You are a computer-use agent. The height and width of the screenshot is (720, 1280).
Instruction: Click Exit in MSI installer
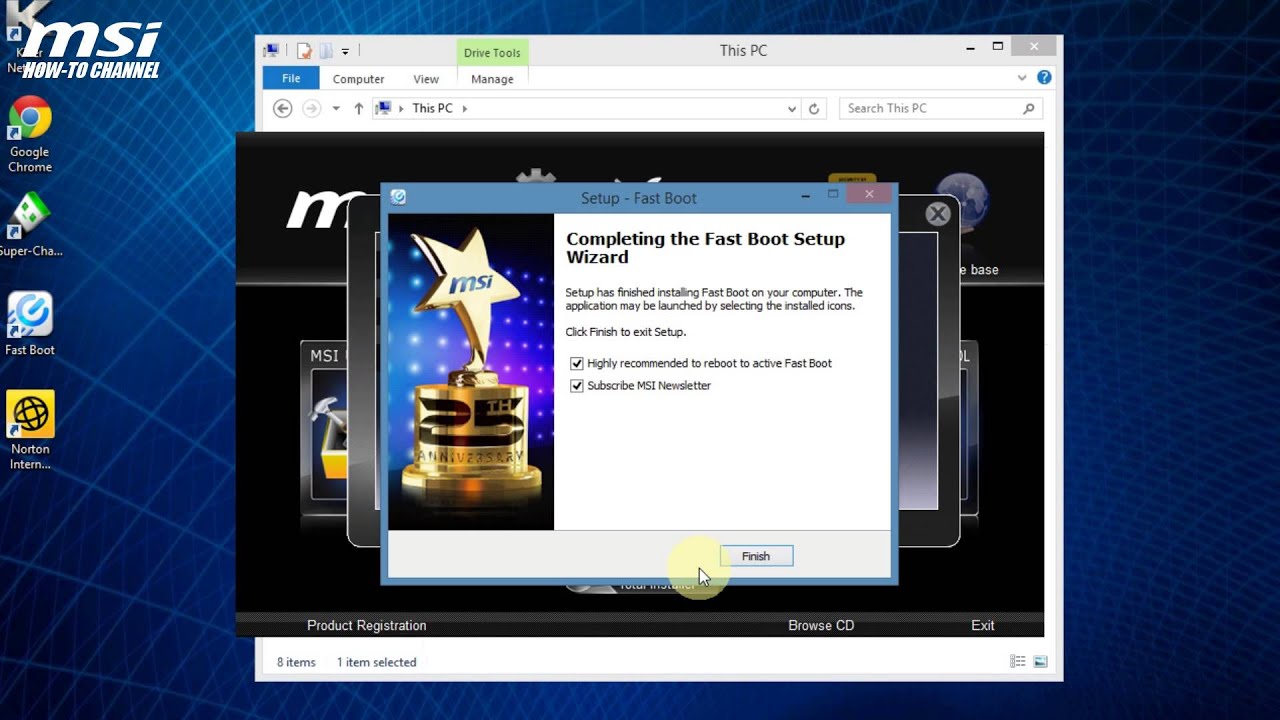[983, 625]
